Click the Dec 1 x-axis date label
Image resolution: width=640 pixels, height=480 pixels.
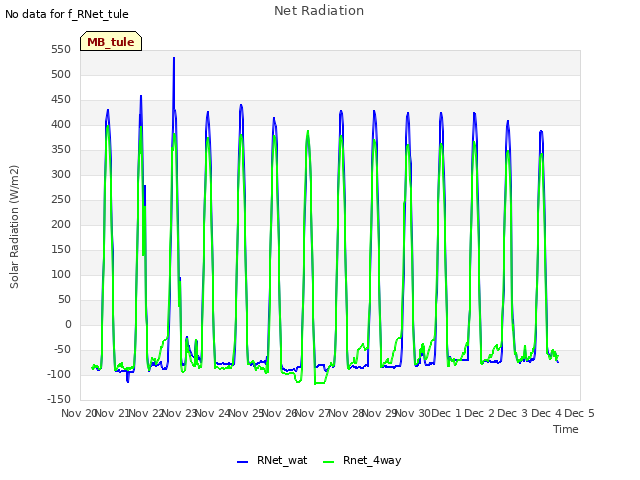(x=446, y=413)
